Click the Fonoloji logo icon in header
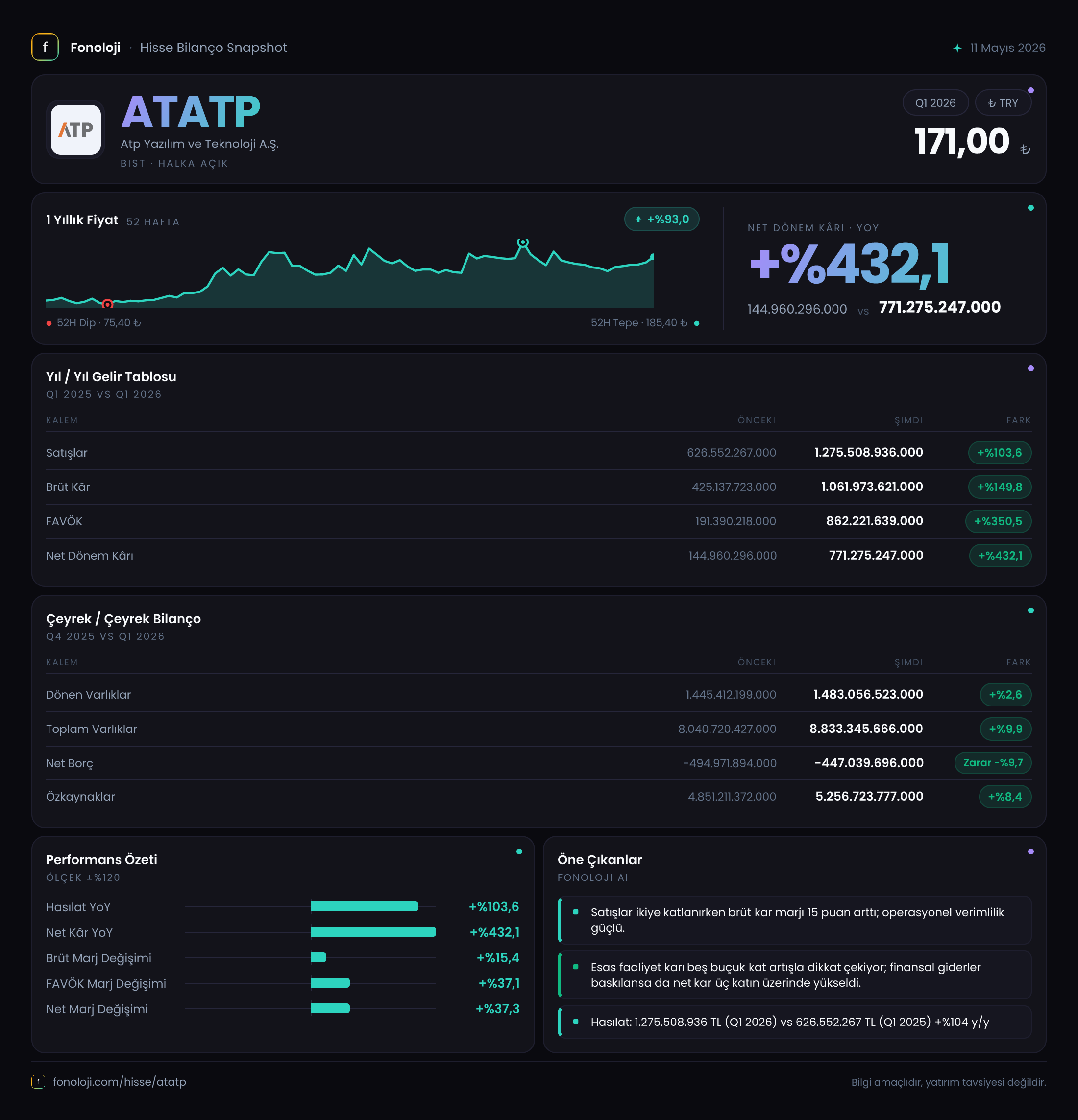This screenshot has height=1120, width=1078. 45,47
